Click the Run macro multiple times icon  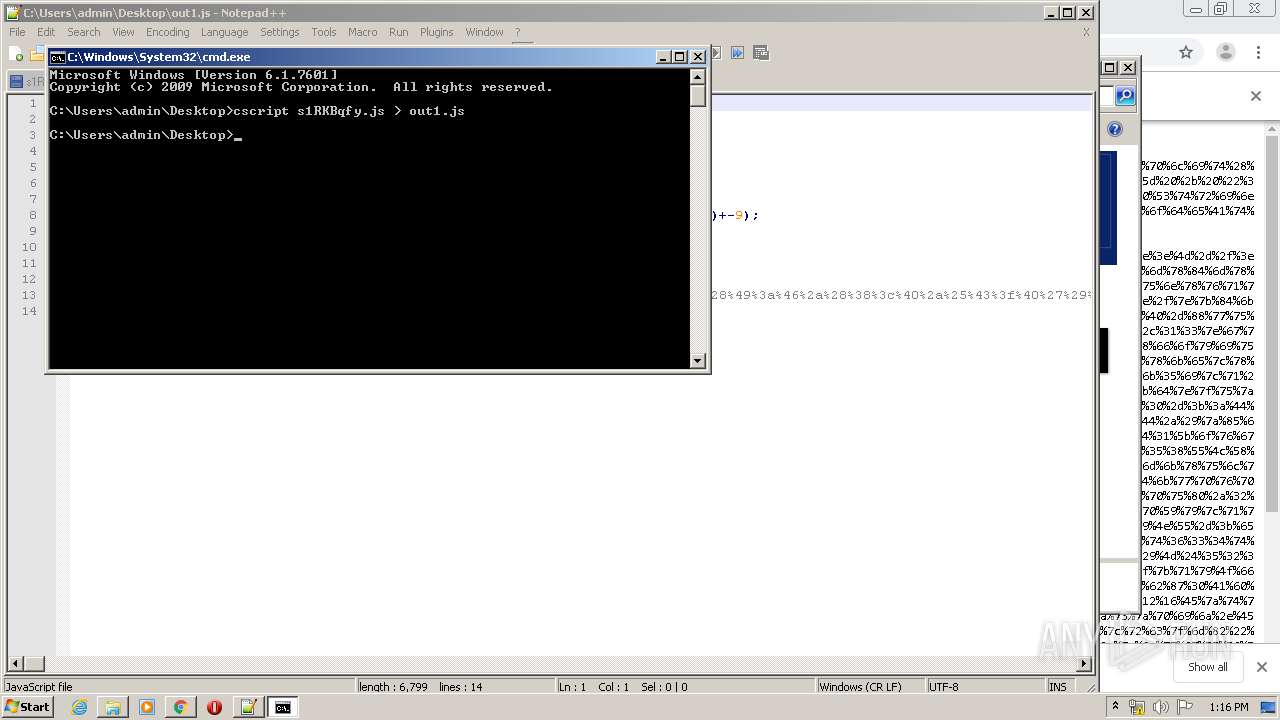[737, 53]
